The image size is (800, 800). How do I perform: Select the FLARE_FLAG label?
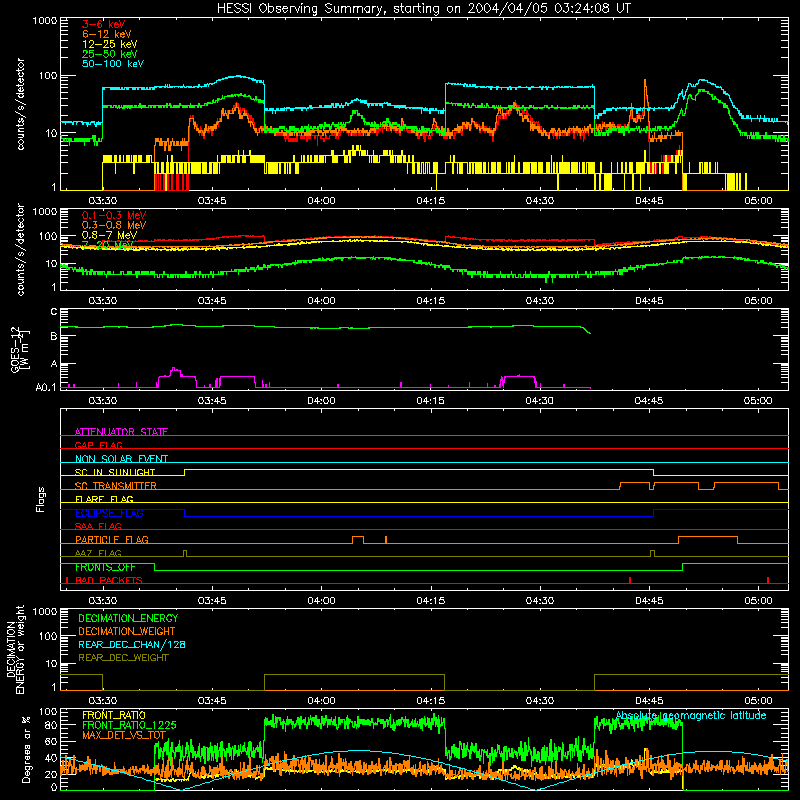pos(104,499)
